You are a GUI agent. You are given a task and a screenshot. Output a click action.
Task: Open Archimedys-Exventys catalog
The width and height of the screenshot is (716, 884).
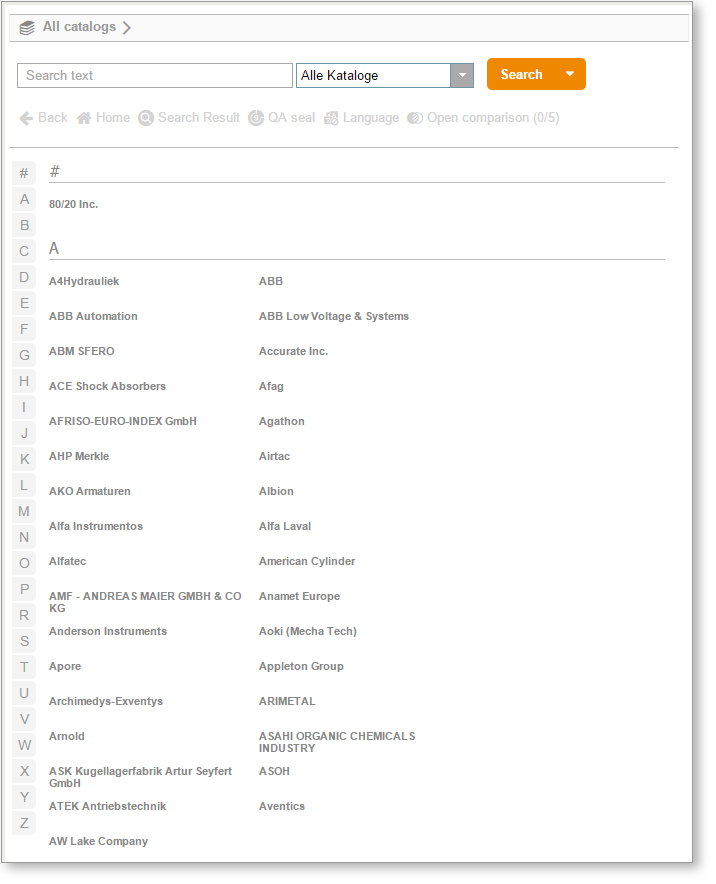[106, 701]
